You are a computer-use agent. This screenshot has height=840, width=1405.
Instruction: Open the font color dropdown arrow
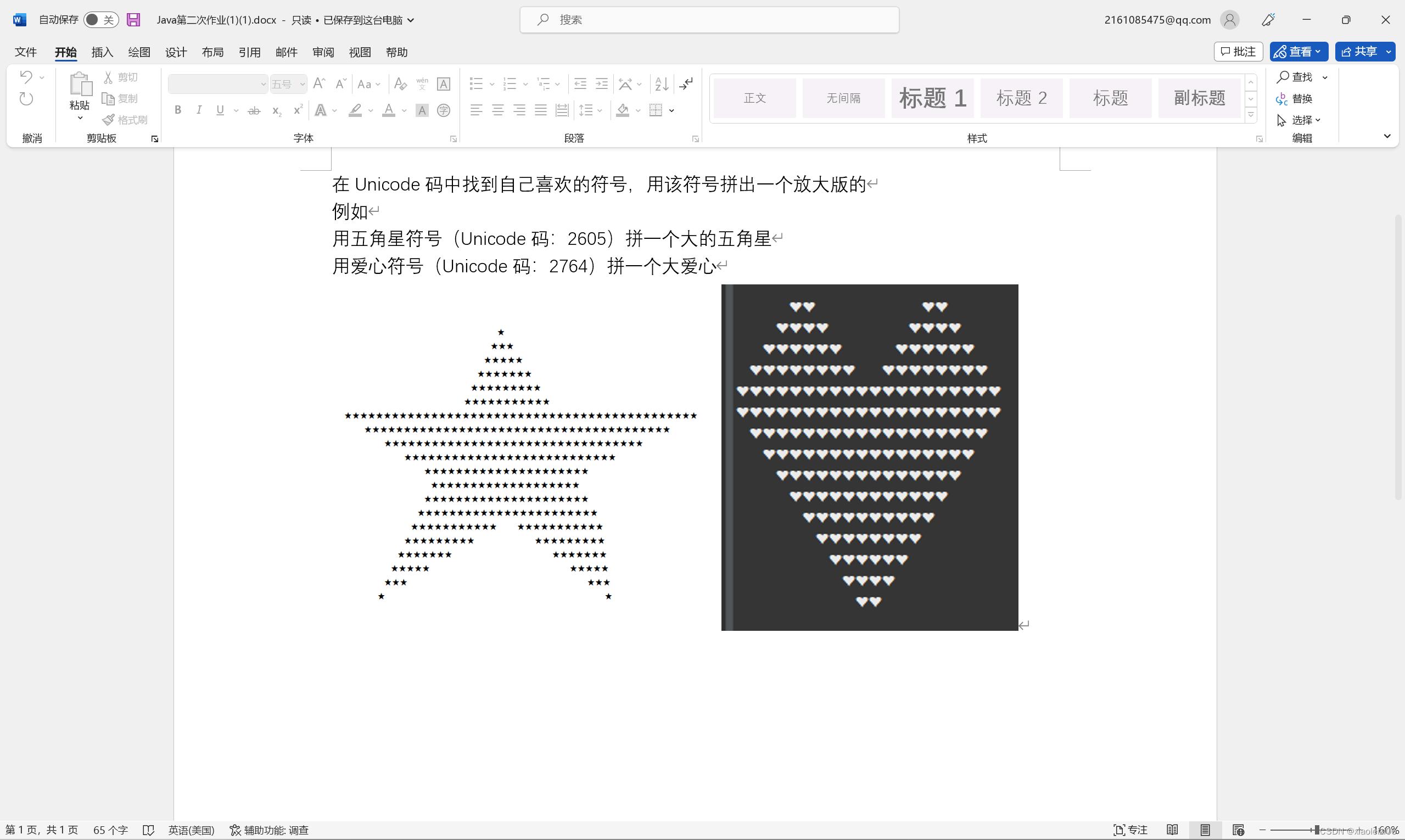tap(404, 110)
